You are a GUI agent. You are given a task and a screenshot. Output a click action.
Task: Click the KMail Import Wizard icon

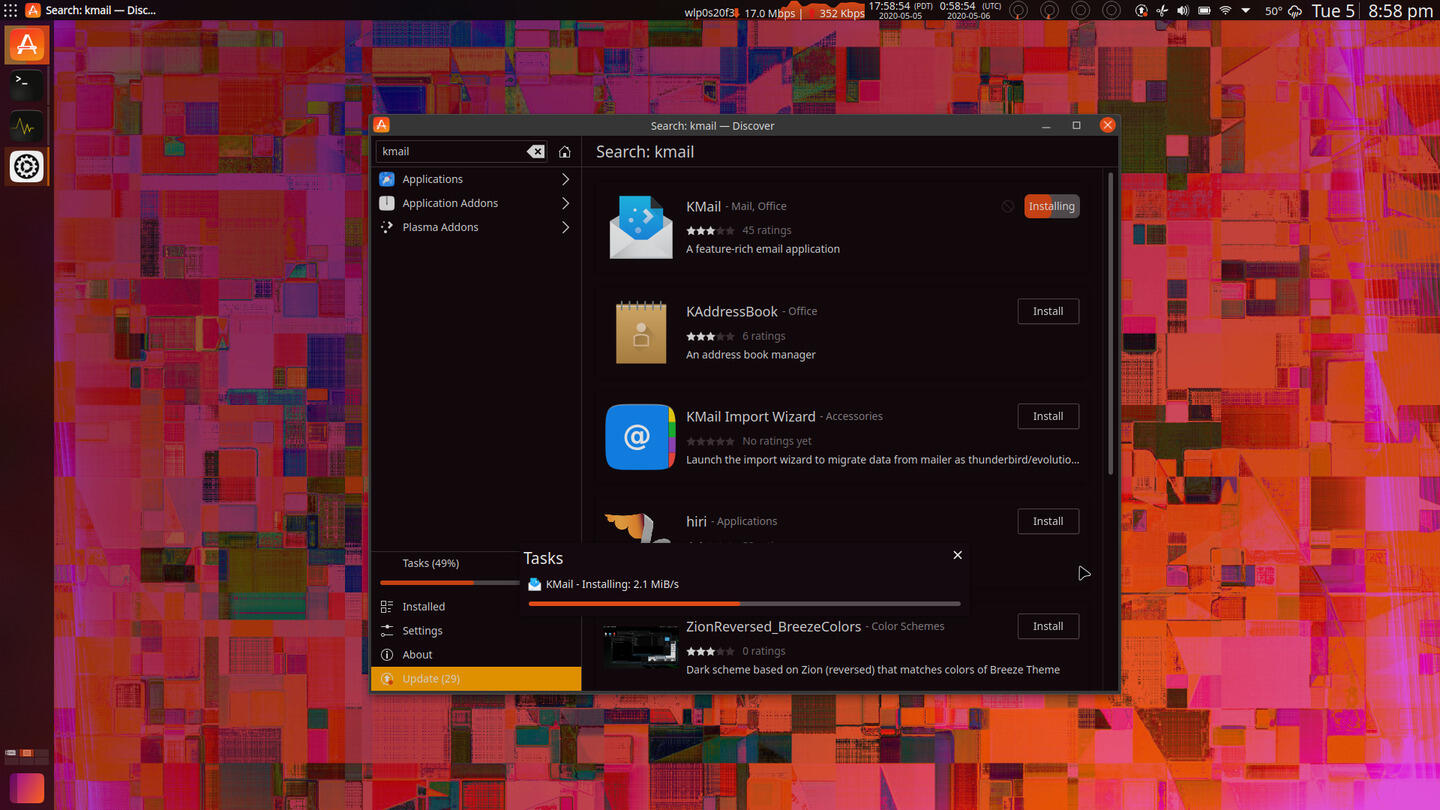(641, 437)
